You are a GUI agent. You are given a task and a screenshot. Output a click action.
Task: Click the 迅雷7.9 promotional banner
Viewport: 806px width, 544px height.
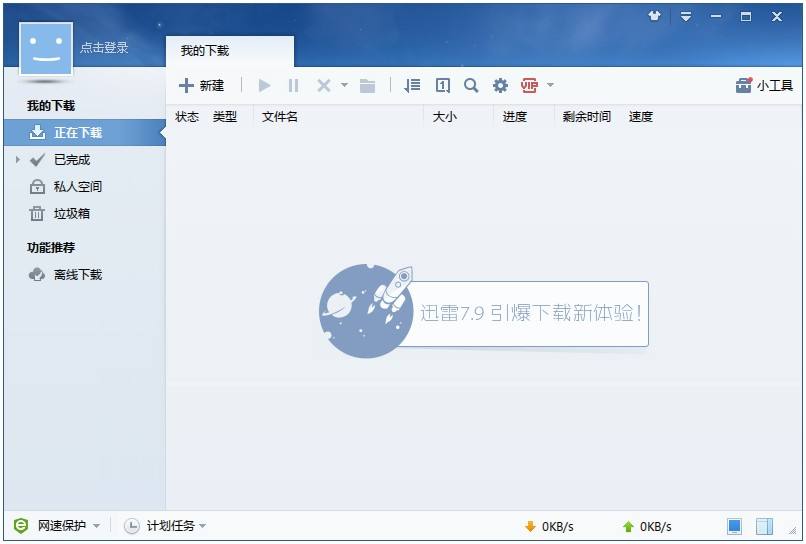pyautogui.click(x=483, y=312)
